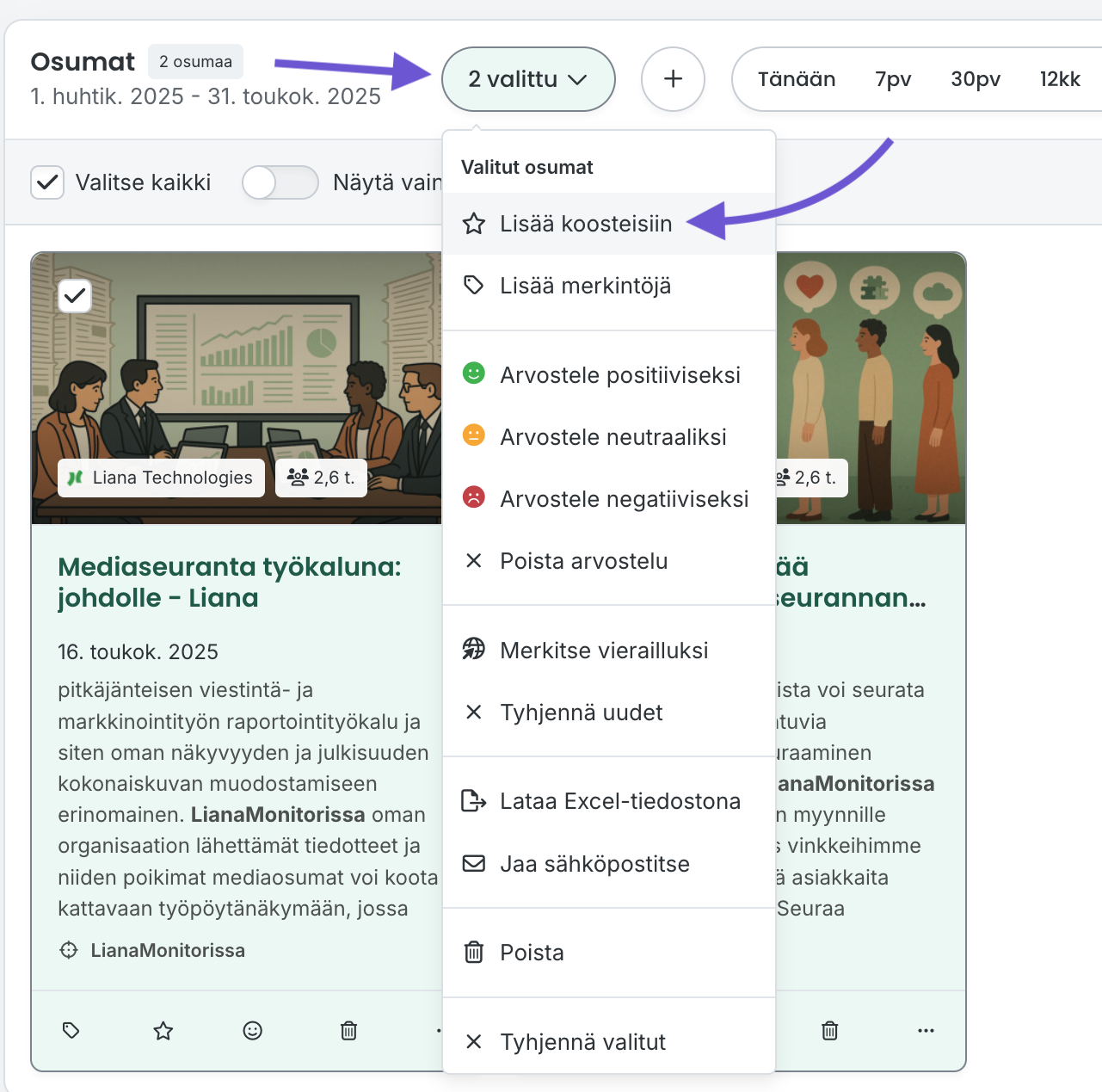Click the plus button next to '2 valittu'
The width and height of the screenshot is (1102, 1092).
click(x=673, y=79)
